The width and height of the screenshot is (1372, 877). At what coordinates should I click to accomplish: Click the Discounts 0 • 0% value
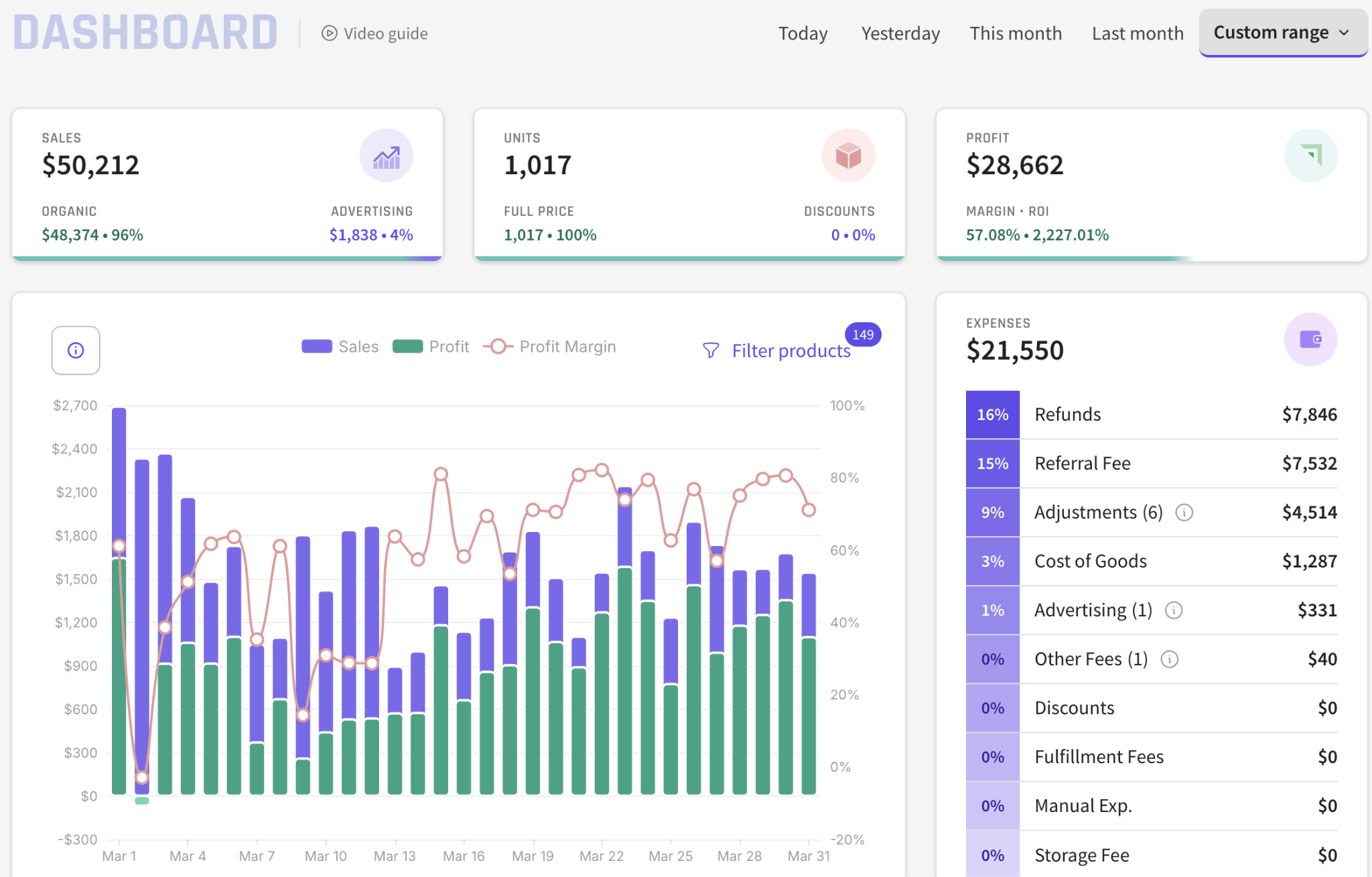pyautogui.click(x=853, y=235)
